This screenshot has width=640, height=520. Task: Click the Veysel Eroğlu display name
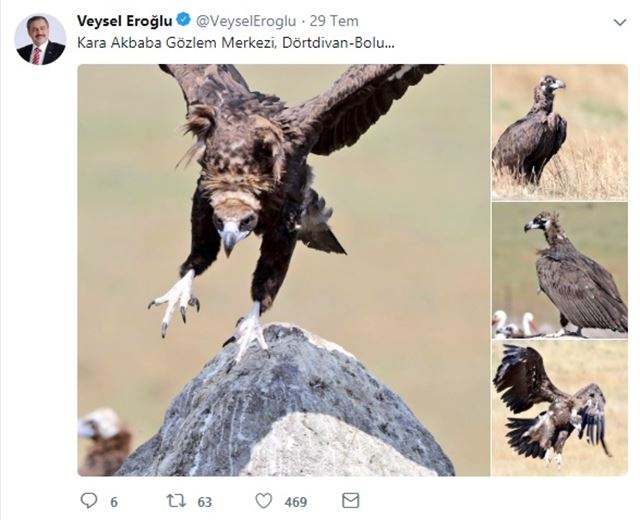pyautogui.click(x=124, y=21)
